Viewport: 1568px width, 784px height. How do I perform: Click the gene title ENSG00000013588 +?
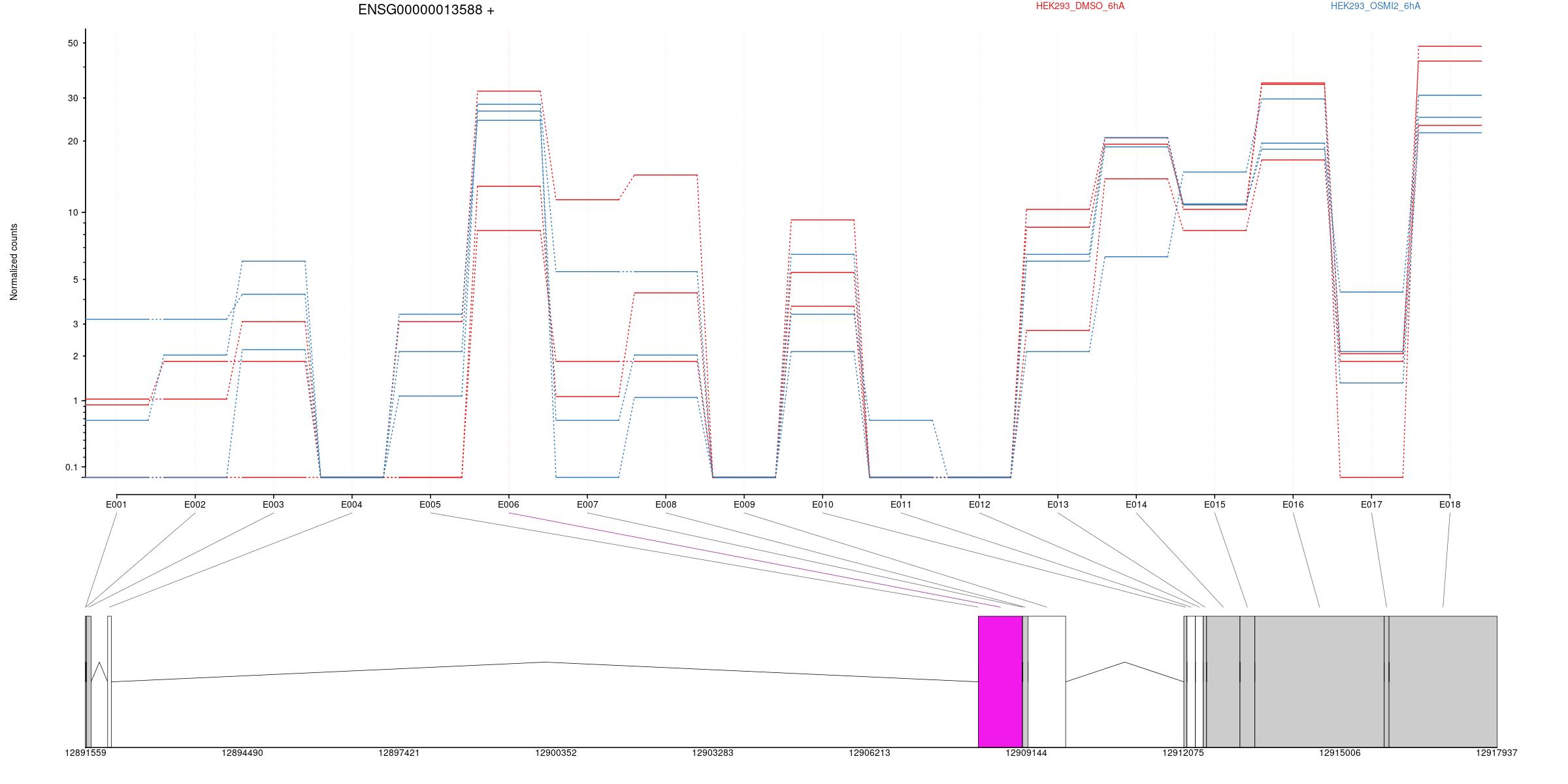(426, 10)
